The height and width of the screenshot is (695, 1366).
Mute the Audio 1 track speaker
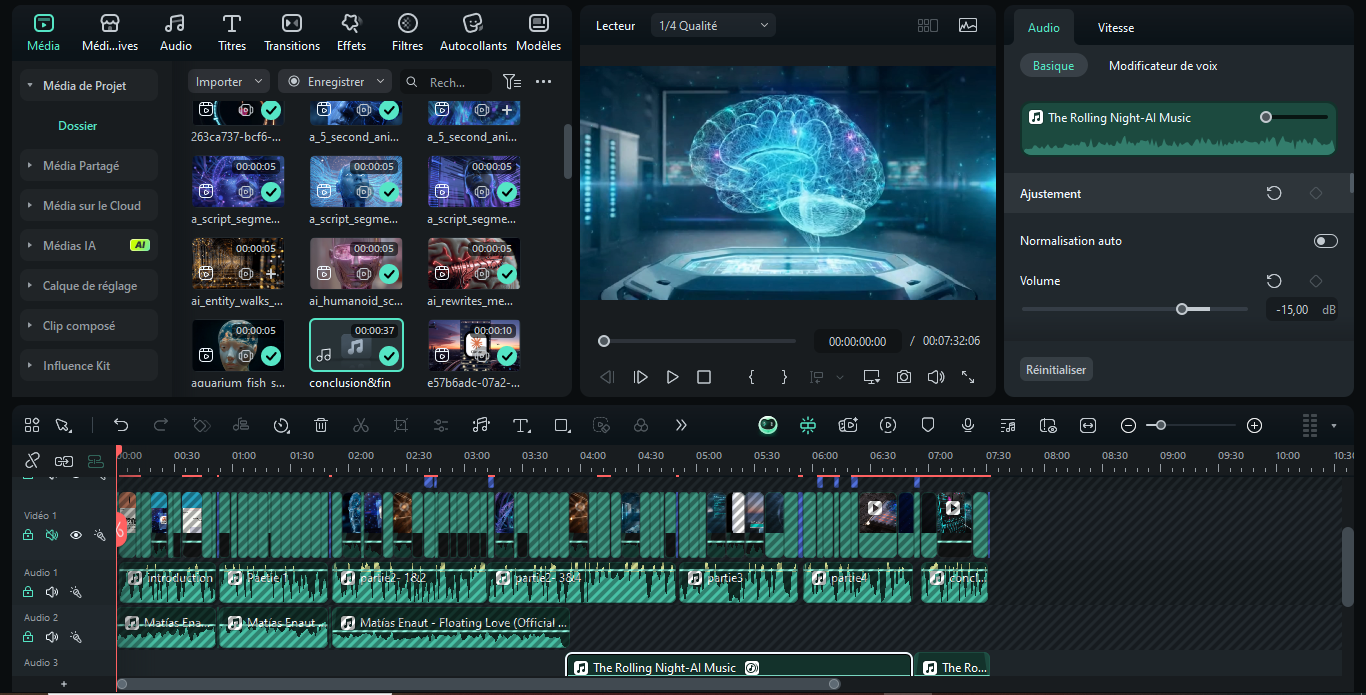pos(52,592)
